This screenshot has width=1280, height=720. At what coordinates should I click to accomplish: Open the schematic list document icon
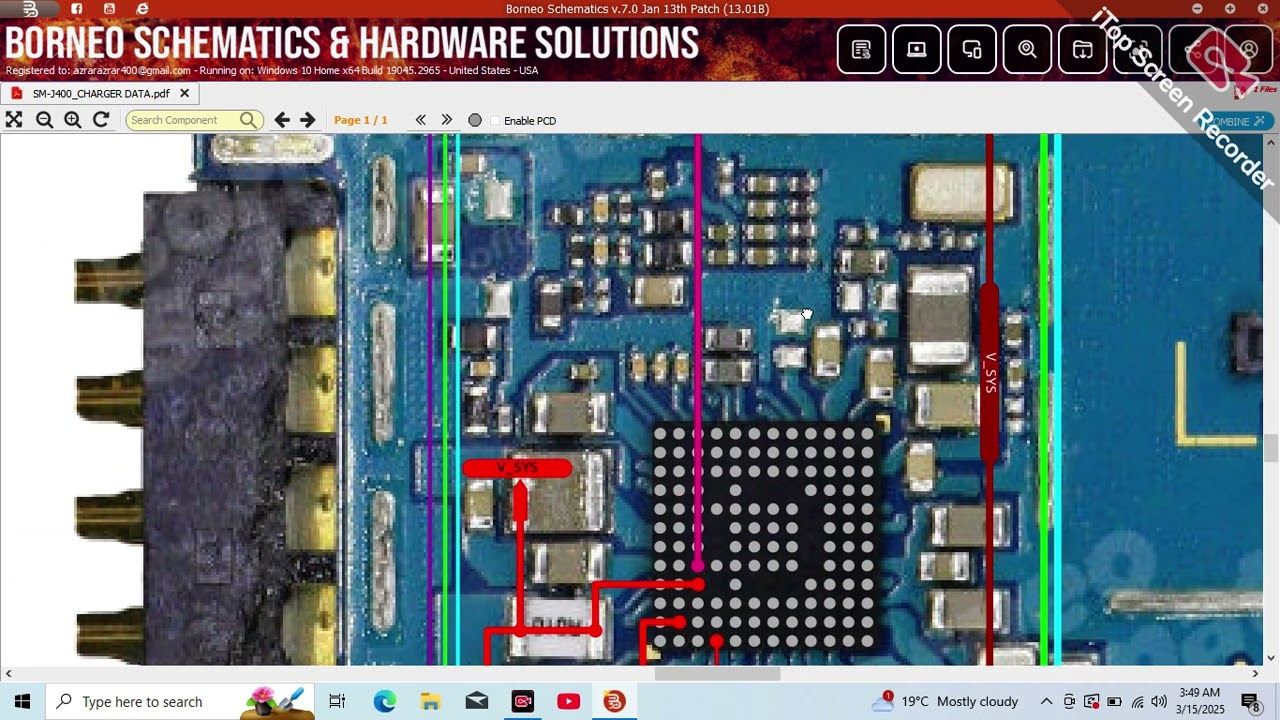(x=861, y=49)
